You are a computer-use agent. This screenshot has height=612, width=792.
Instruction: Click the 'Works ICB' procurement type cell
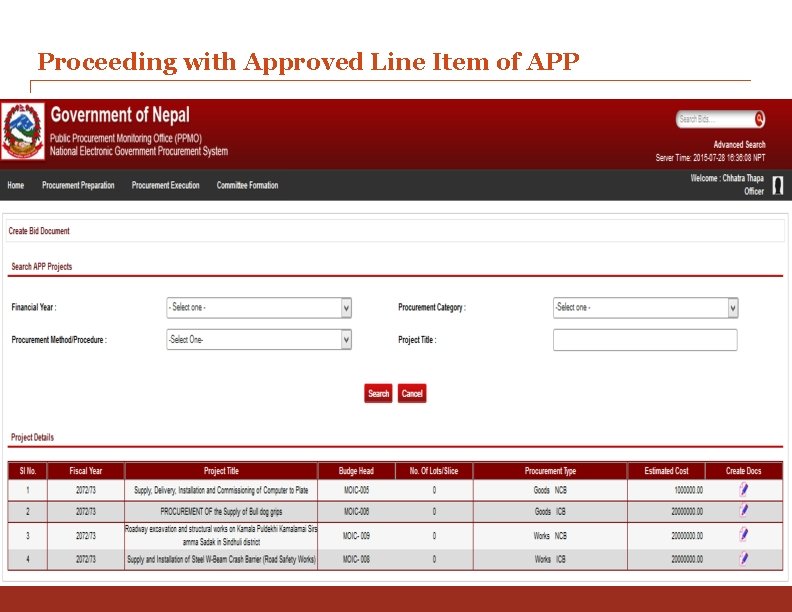point(550,559)
